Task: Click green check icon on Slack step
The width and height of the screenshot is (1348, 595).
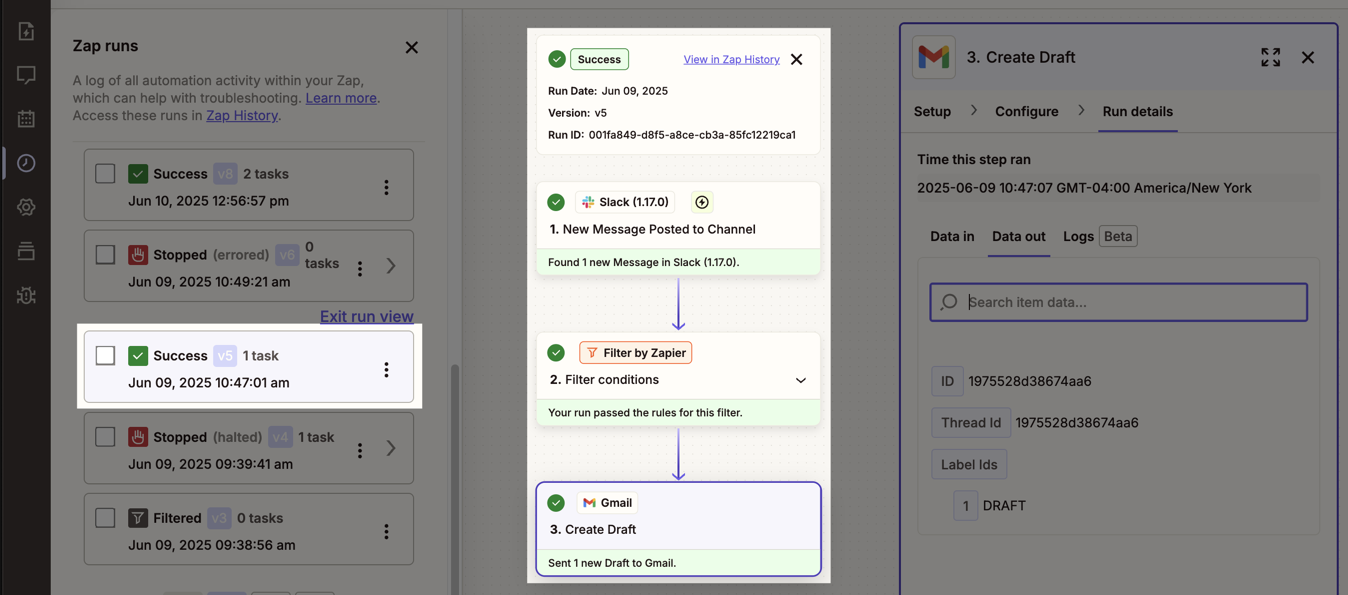Action: 556,202
